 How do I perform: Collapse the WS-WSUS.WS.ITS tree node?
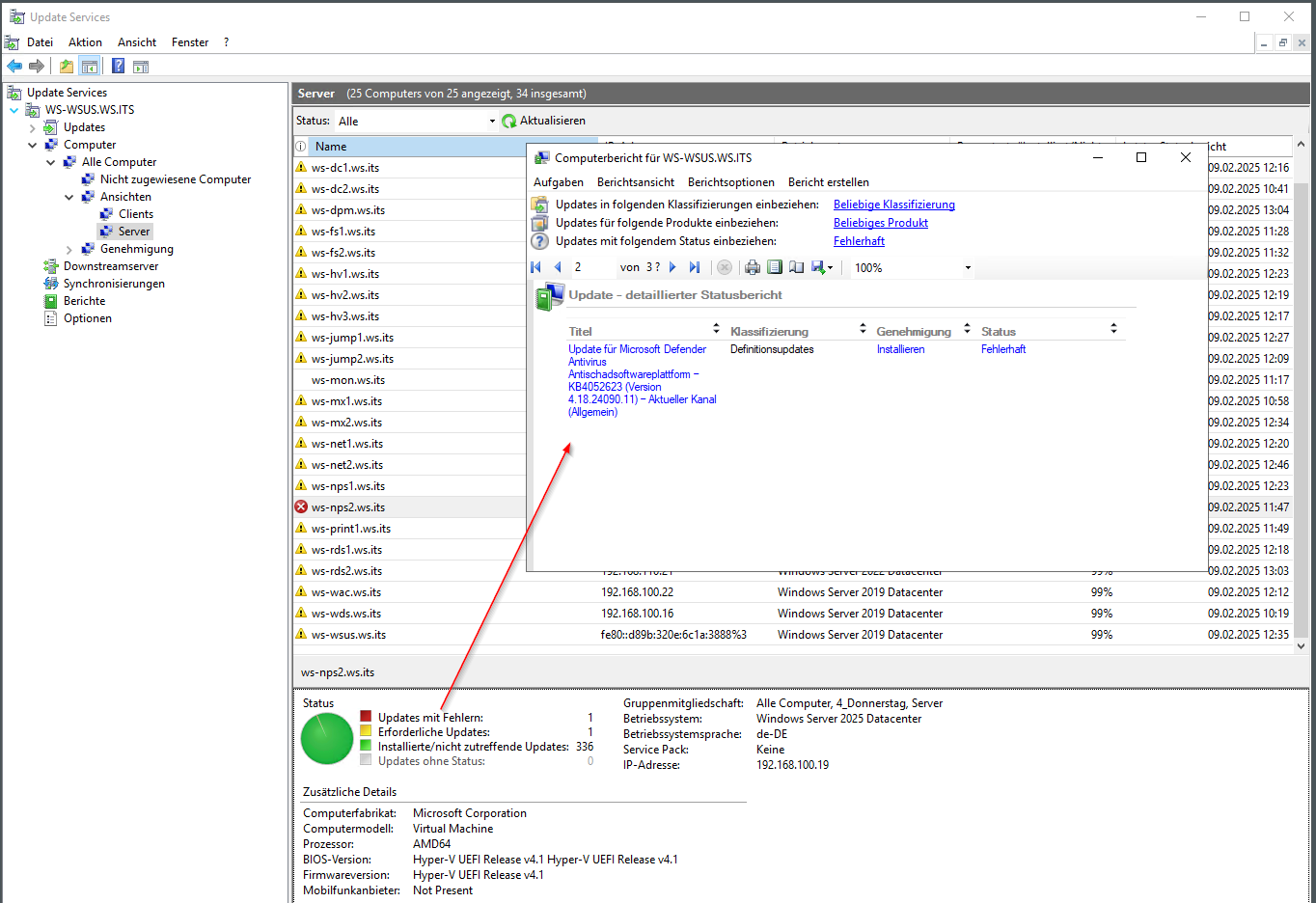[x=14, y=110]
